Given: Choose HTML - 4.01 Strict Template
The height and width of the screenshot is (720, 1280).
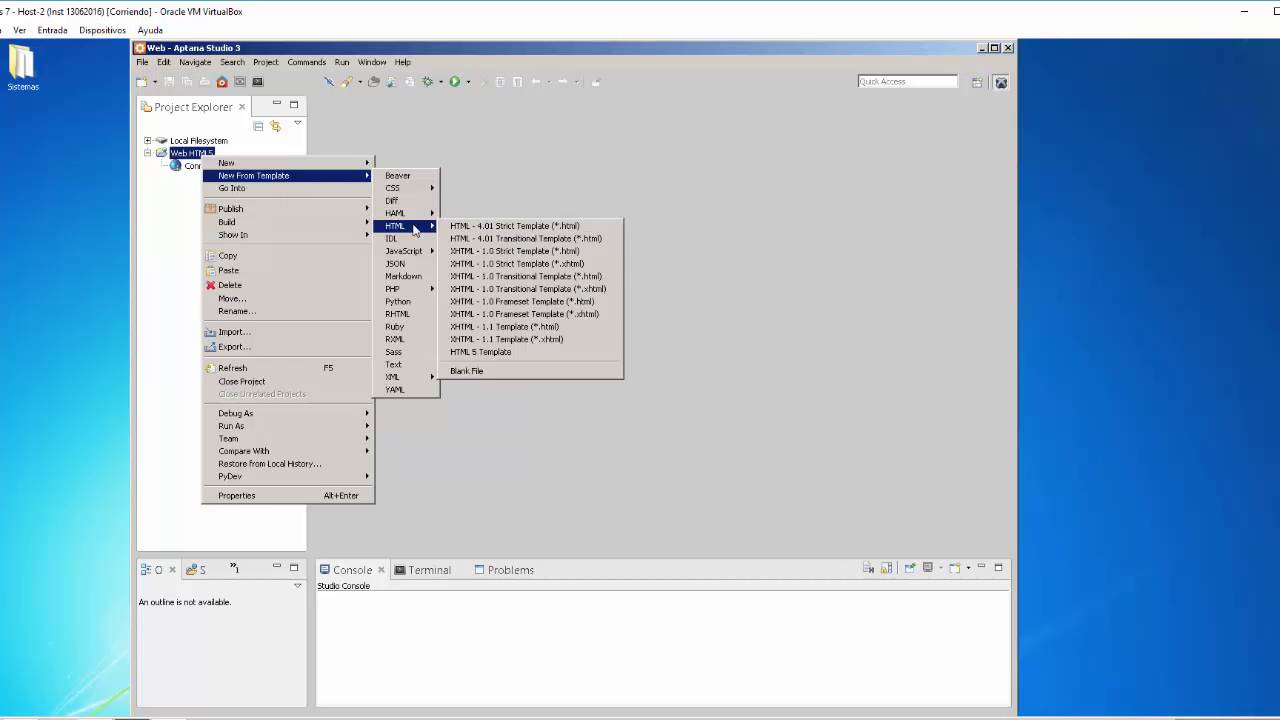Looking at the screenshot, I should pos(532,226).
